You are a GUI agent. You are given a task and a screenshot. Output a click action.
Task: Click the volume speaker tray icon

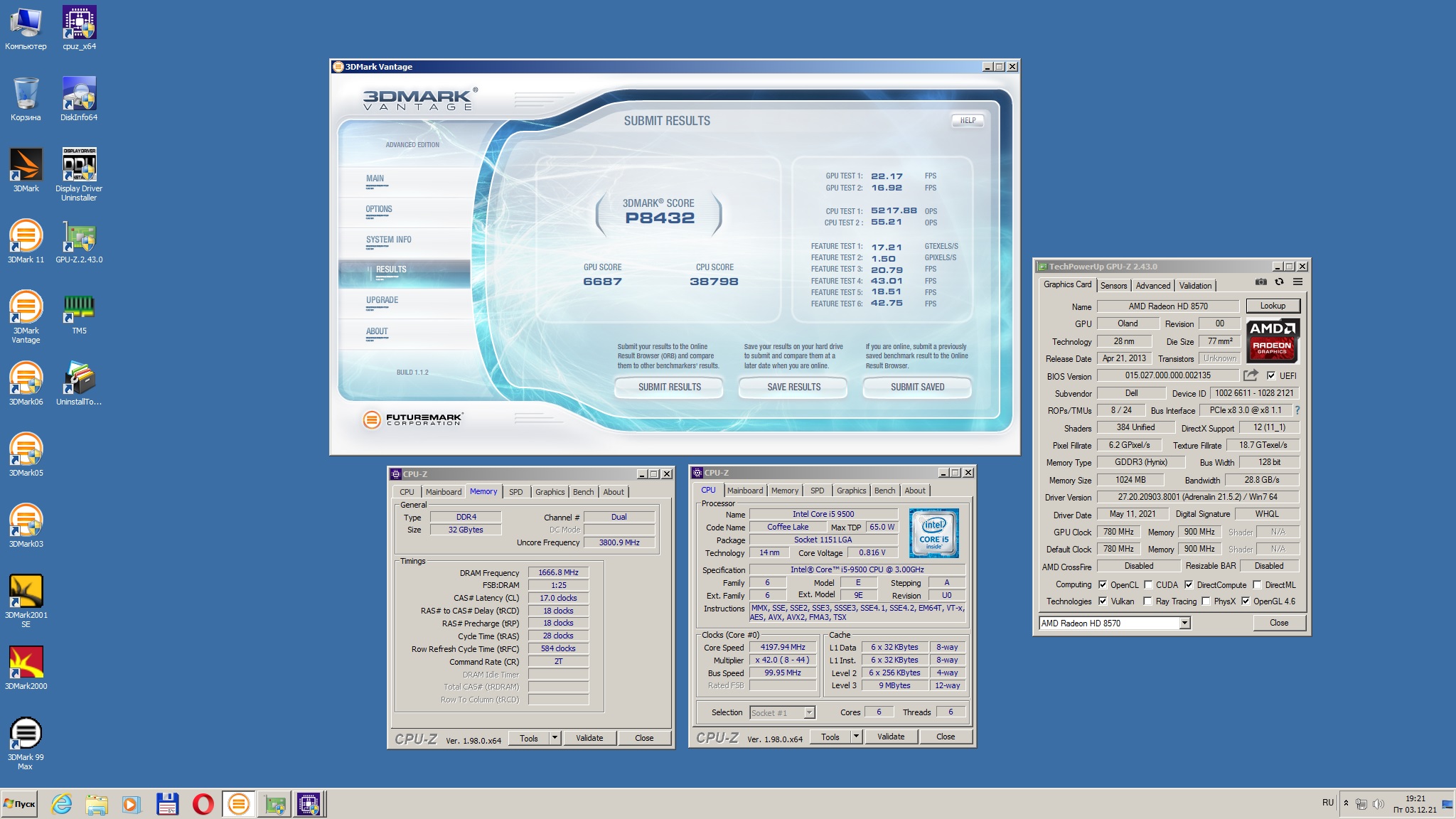pos(1378,804)
